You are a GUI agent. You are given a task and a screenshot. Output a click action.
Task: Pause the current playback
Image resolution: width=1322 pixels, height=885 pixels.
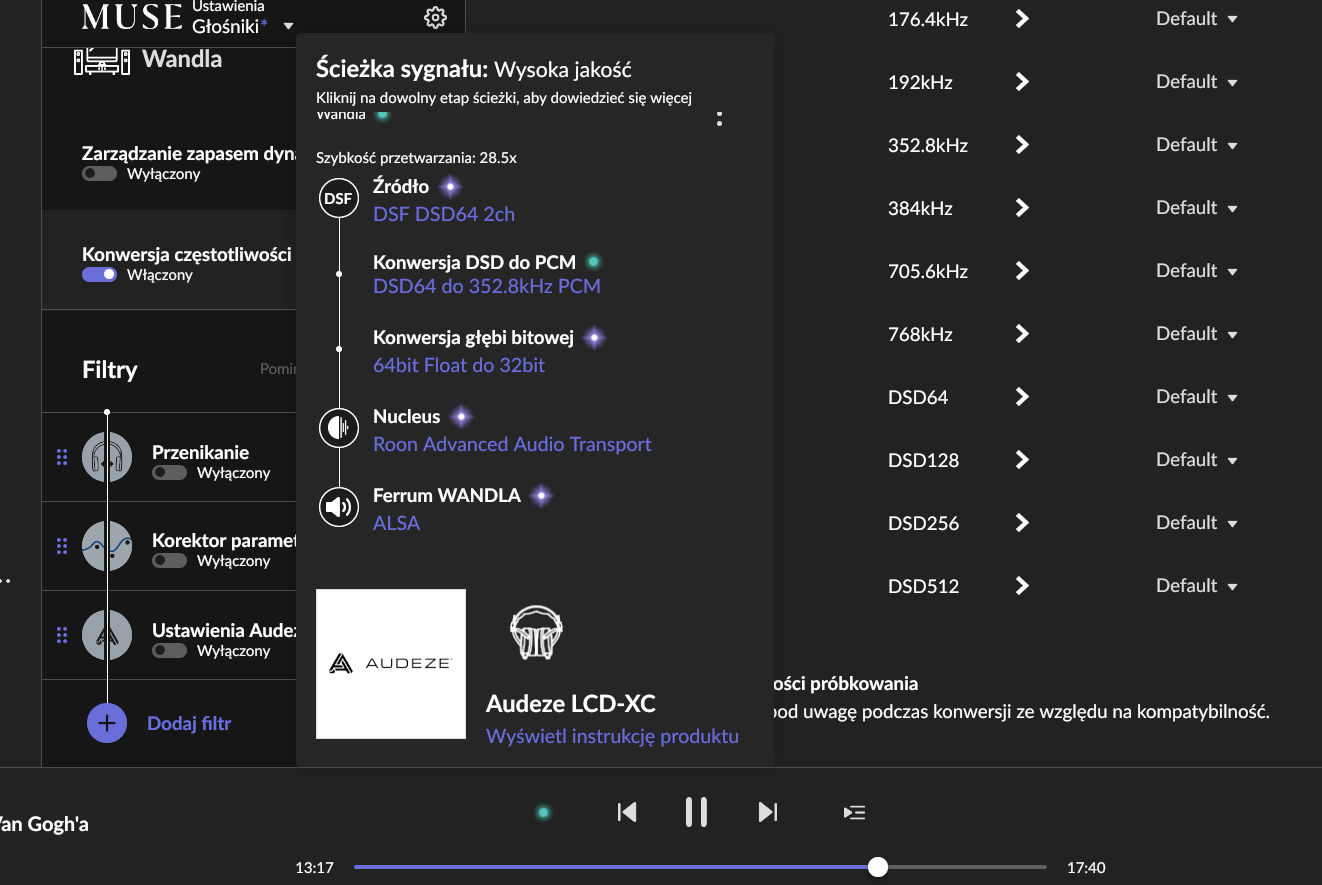coord(697,812)
